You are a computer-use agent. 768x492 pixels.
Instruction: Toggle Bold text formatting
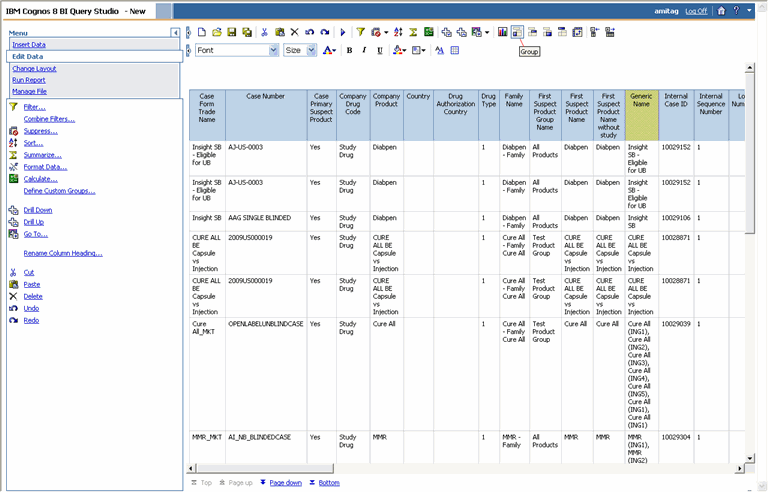(x=350, y=50)
